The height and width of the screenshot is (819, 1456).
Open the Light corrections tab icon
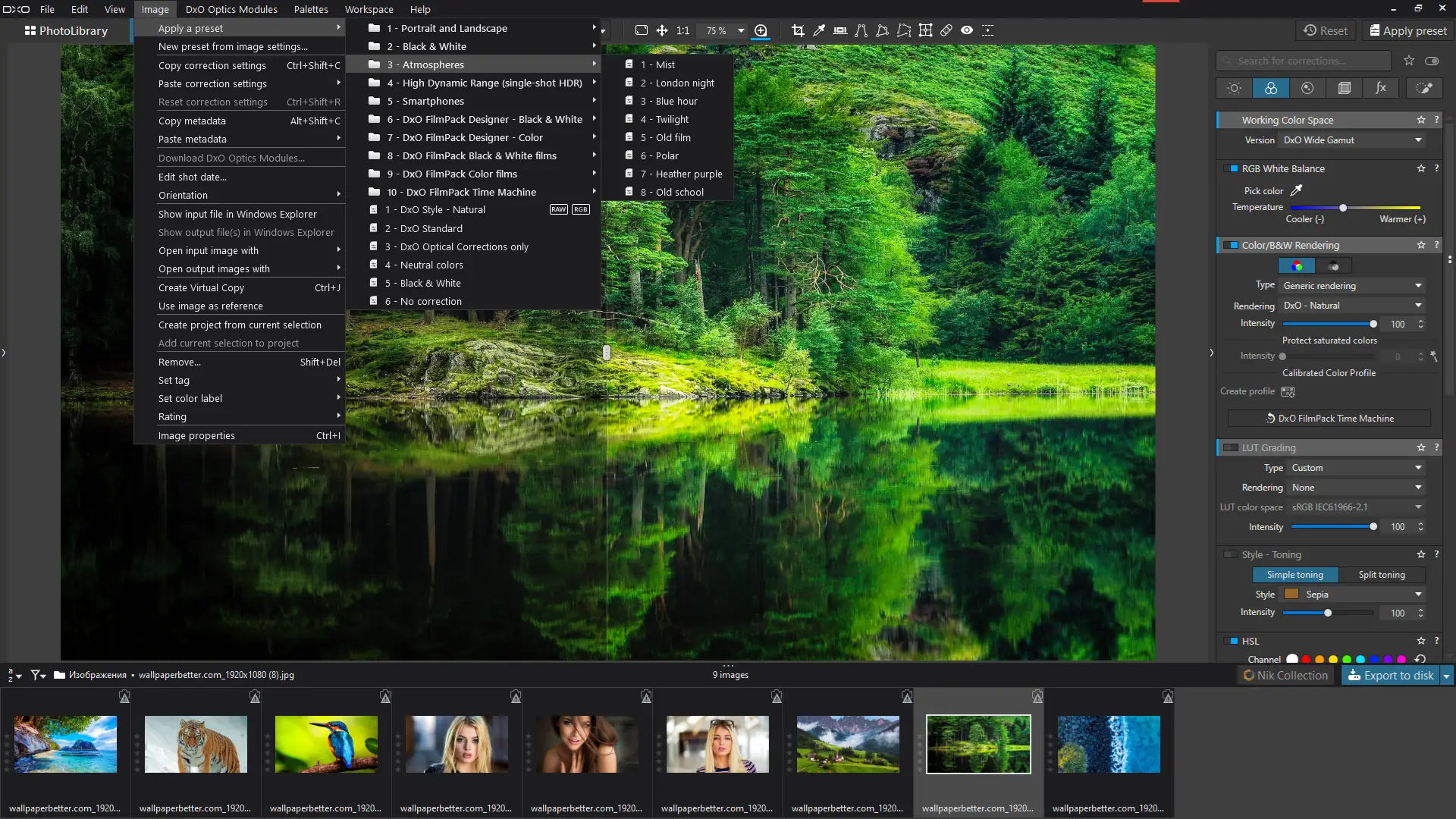click(x=1234, y=88)
